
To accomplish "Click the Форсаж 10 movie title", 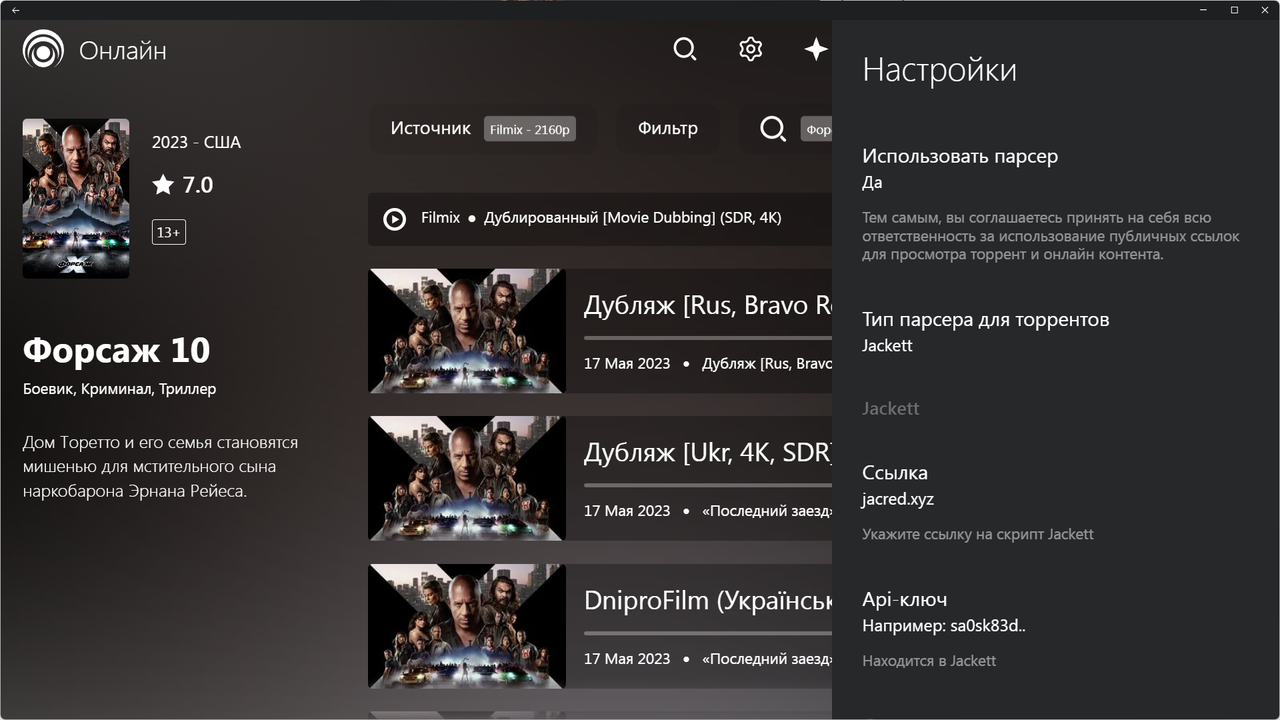I will pyautogui.click(x=117, y=351).
